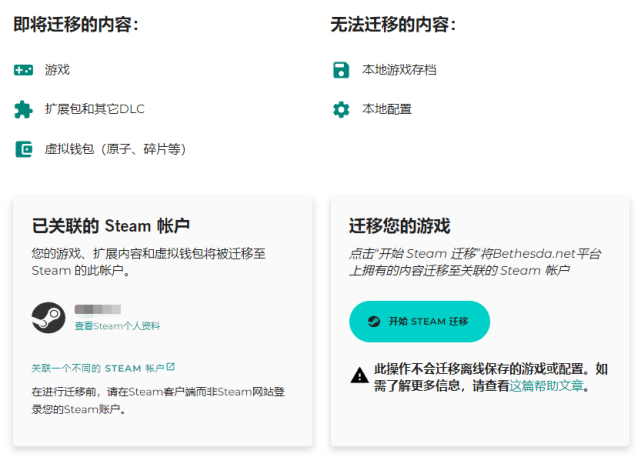Viewport: 641px width, 467px height.
Task: Click the 即将迁移的内容 heading
Action: (76, 25)
